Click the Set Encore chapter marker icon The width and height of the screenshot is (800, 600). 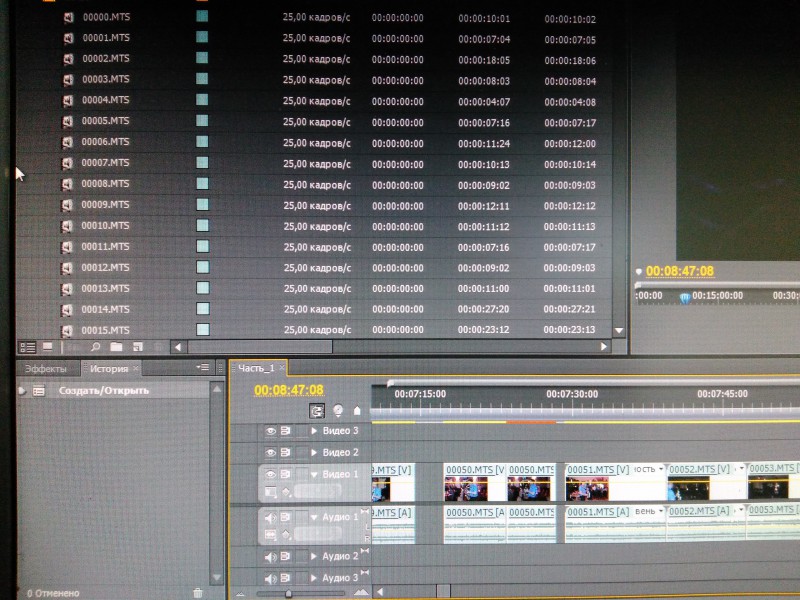click(x=338, y=411)
